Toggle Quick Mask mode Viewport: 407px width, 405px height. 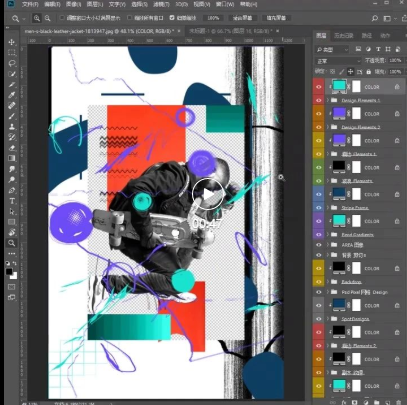click(x=12, y=287)
